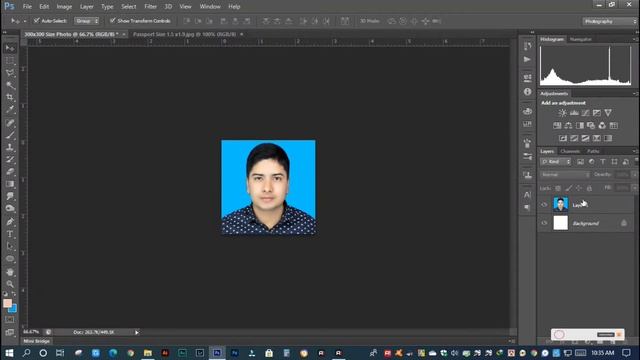This screenshot has height=360, width=640.
Task: Click the background color swatch
Action: (x=13, y=309)
